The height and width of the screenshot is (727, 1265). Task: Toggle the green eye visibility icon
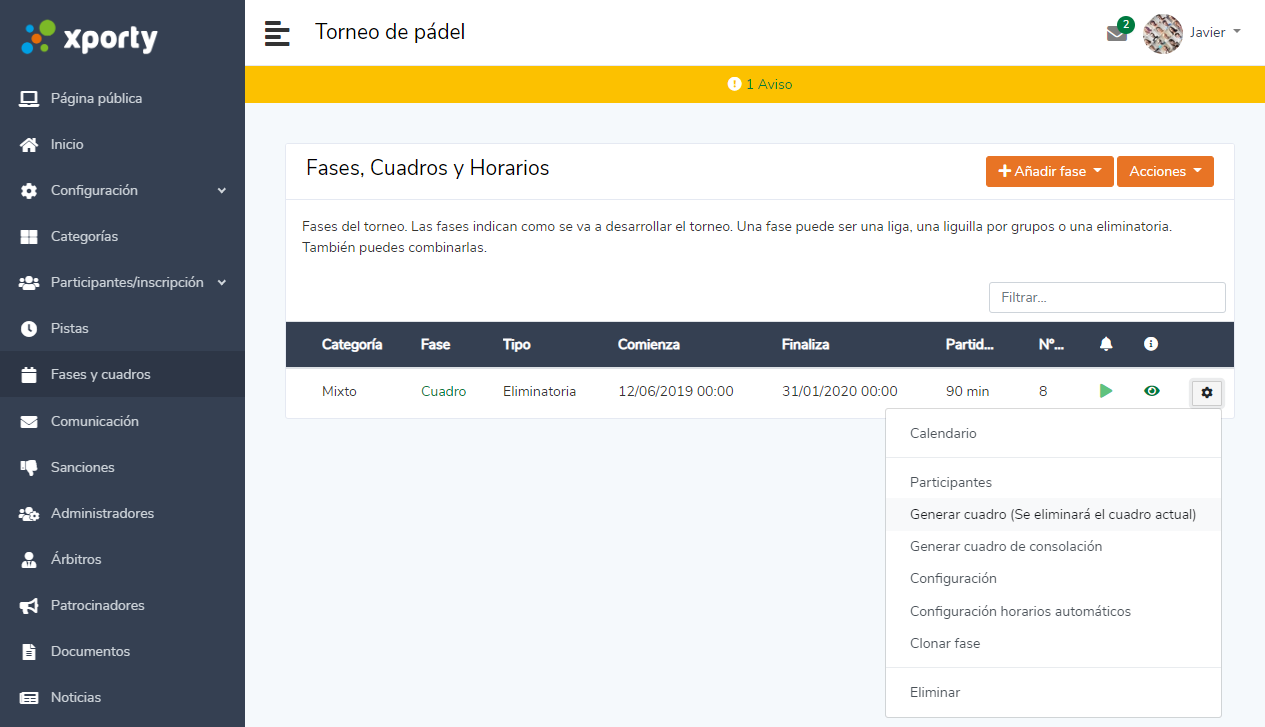point(1151,391)
